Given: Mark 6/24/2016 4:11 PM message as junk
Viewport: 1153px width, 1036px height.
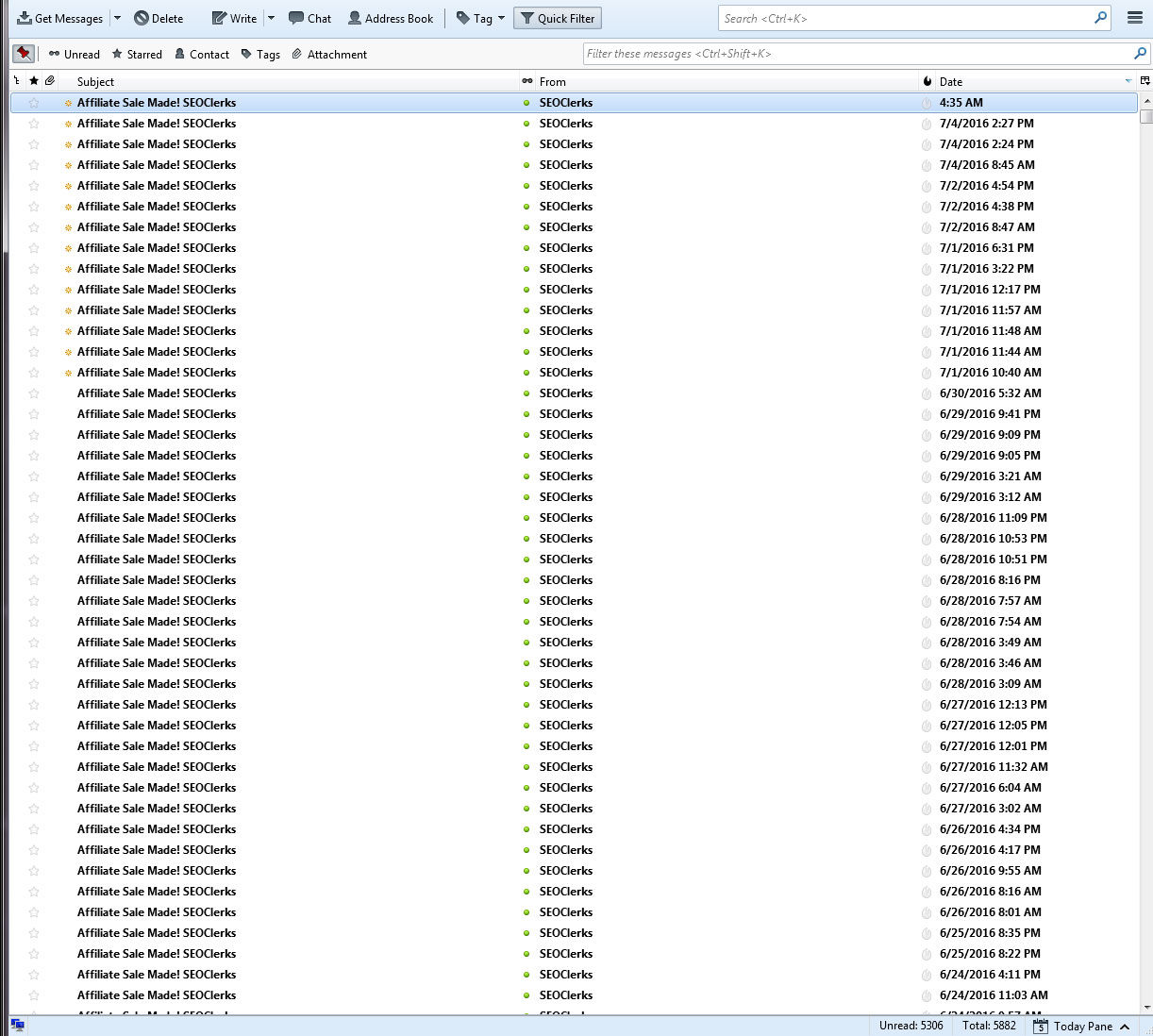Looking at the screenshot, I should [x=927, y=975].
